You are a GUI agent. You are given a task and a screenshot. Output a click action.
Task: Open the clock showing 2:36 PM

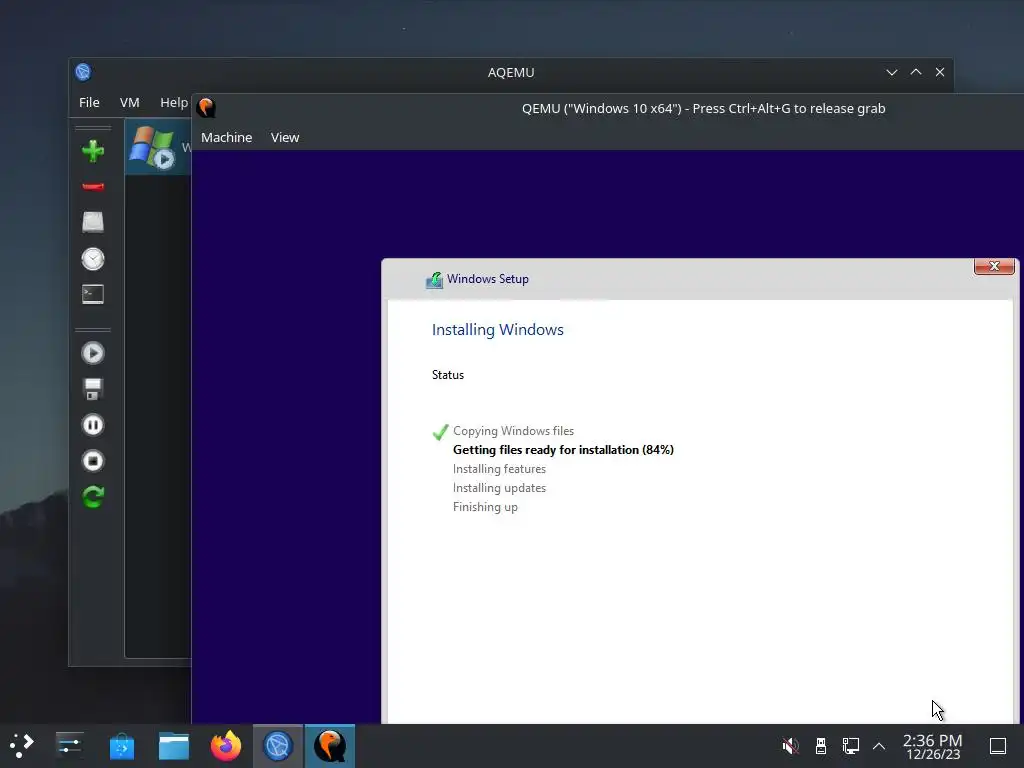(933, 746)
